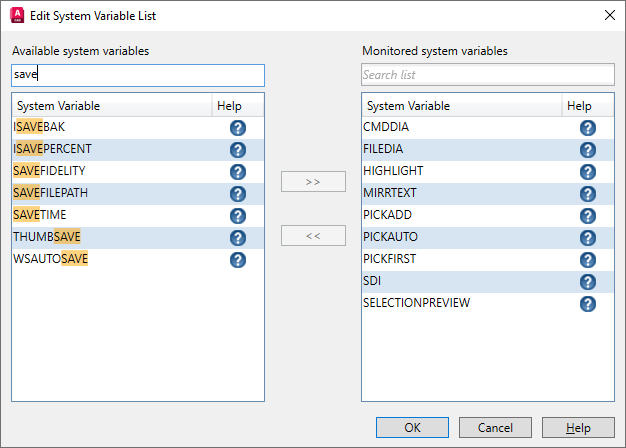Open help for SELECTIONPREVIEW variable
This screenshot has width=626, height=448.
588,304
